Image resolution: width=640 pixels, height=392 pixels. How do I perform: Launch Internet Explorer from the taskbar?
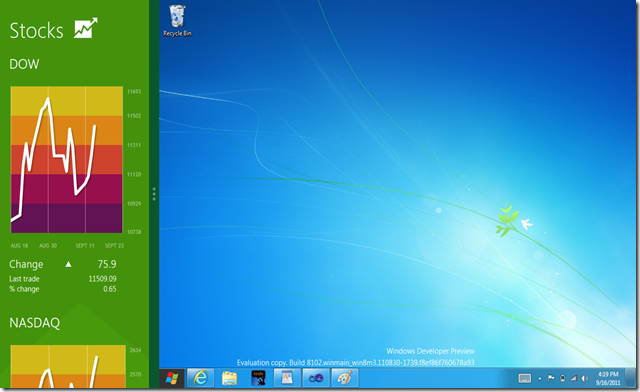[200, 378]
